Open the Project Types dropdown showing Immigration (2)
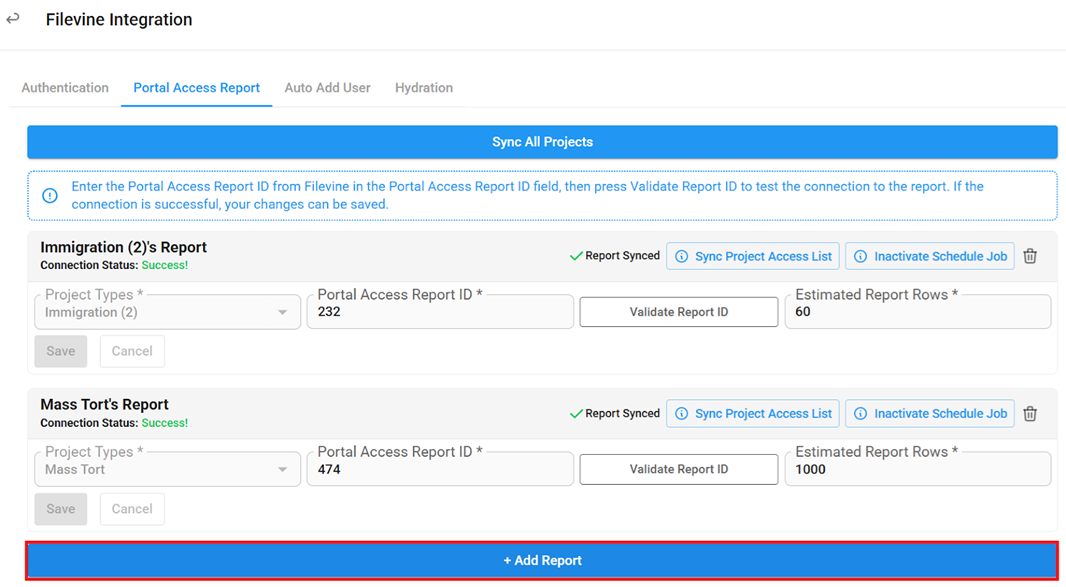1066x587 pixels. (167, 312)
